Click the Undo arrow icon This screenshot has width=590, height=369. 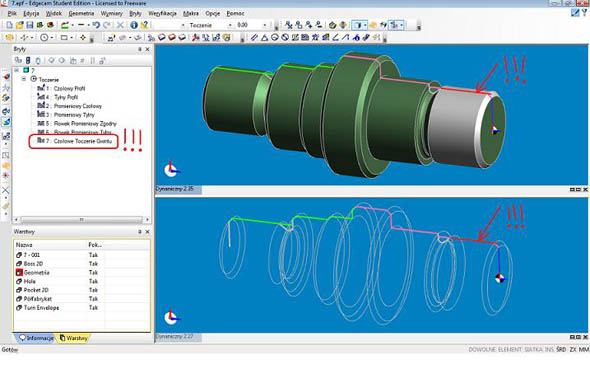pyautogui.click(x=96, y=25)
